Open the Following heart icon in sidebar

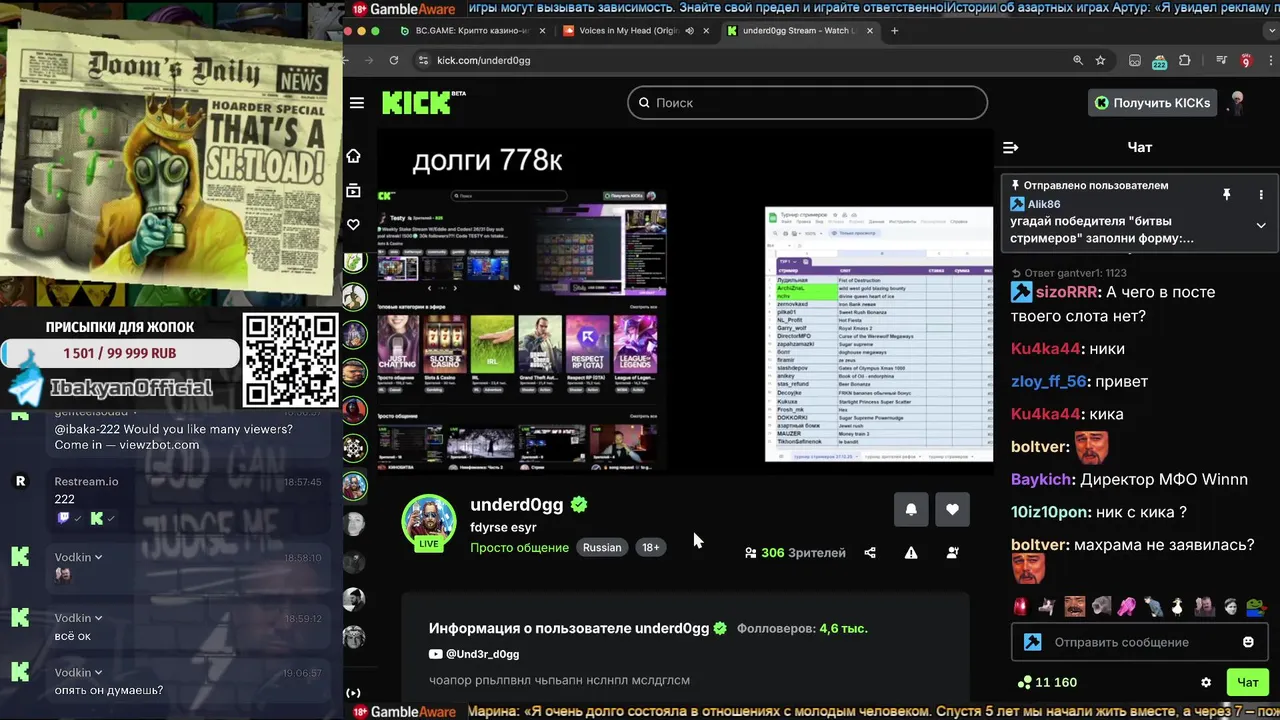(x=353, y=225)
